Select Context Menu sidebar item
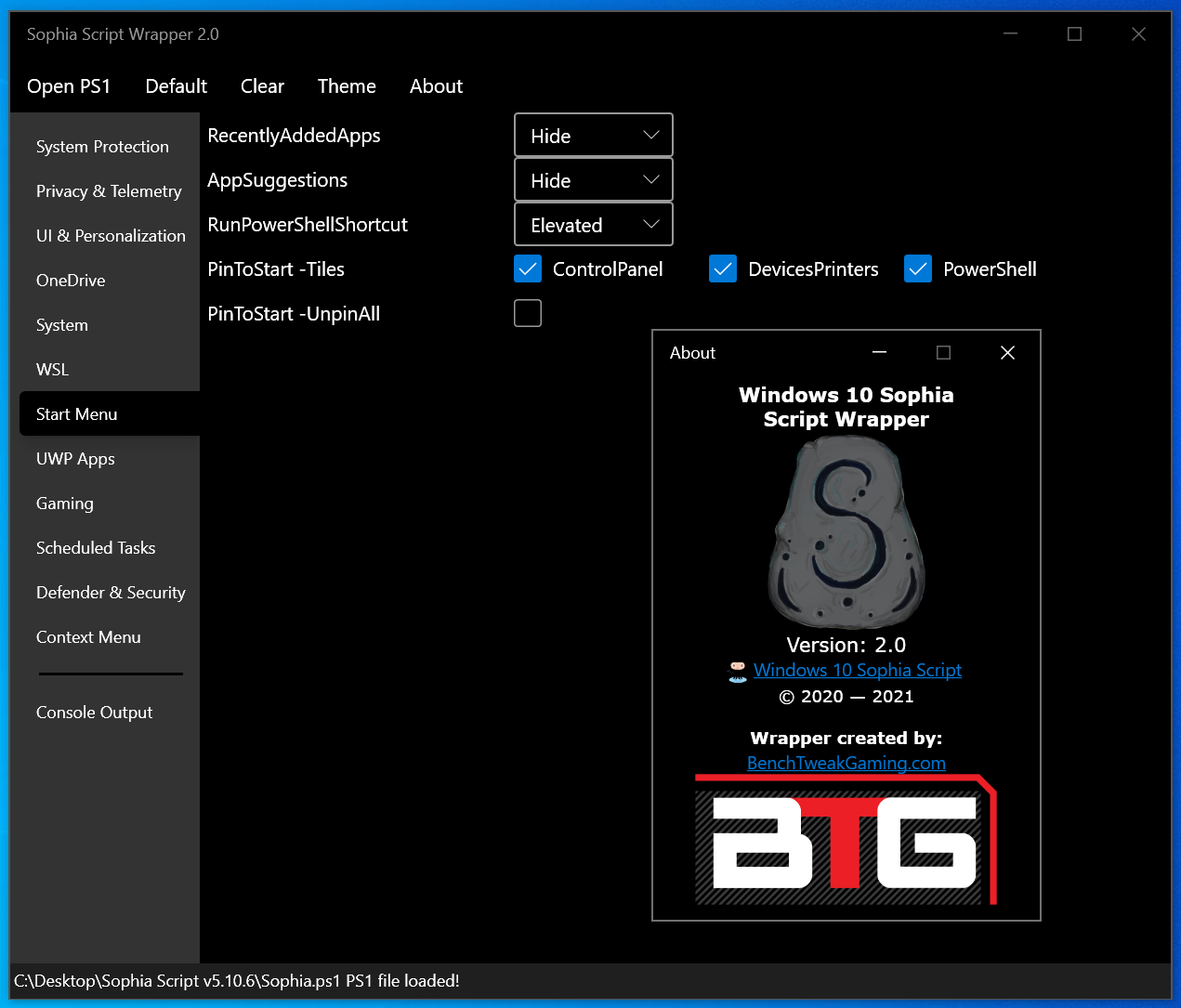Viewport: 1181px width, 1008px height. 110,637
